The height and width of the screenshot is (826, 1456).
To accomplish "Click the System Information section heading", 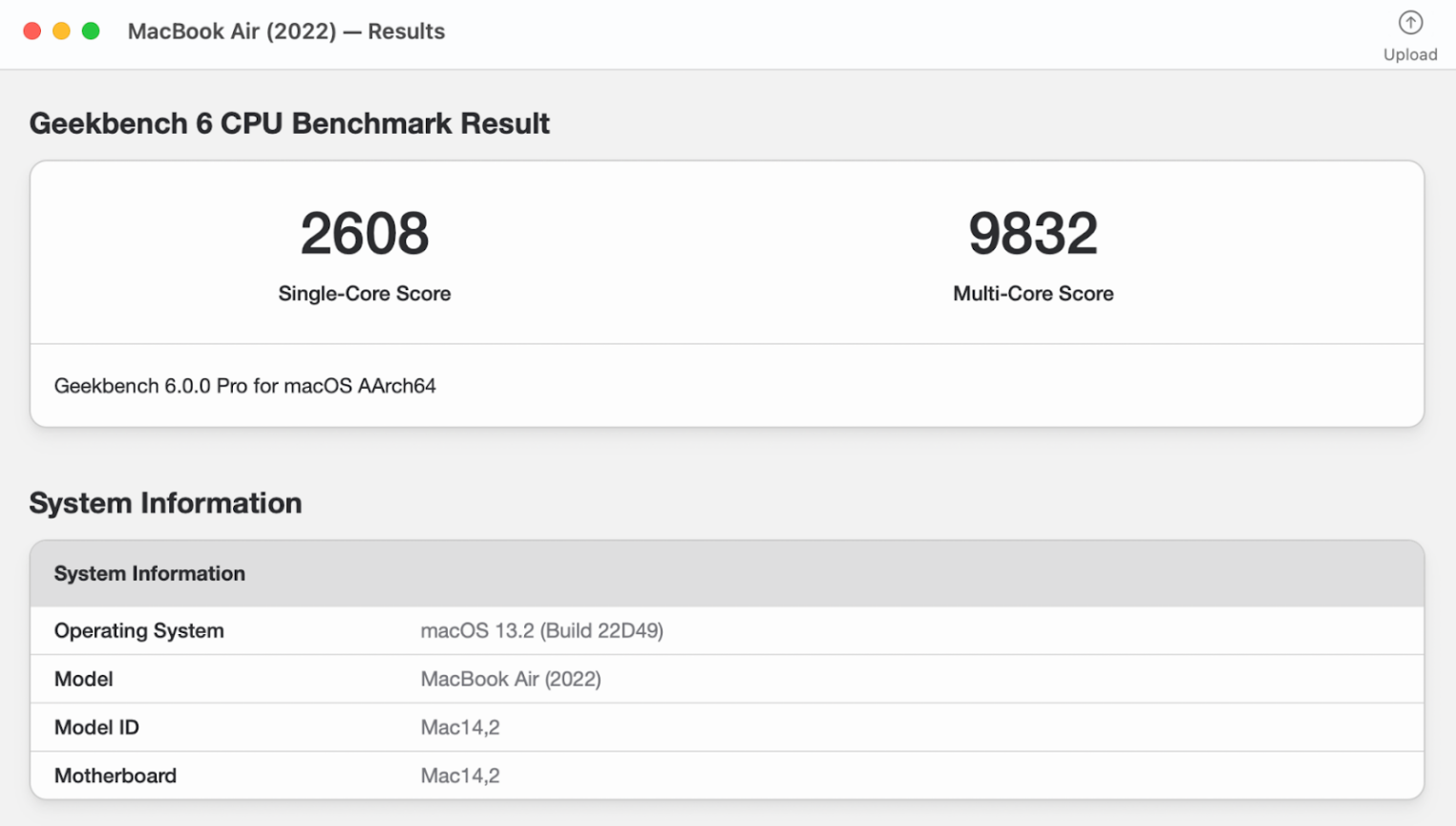I will (165, 503).
